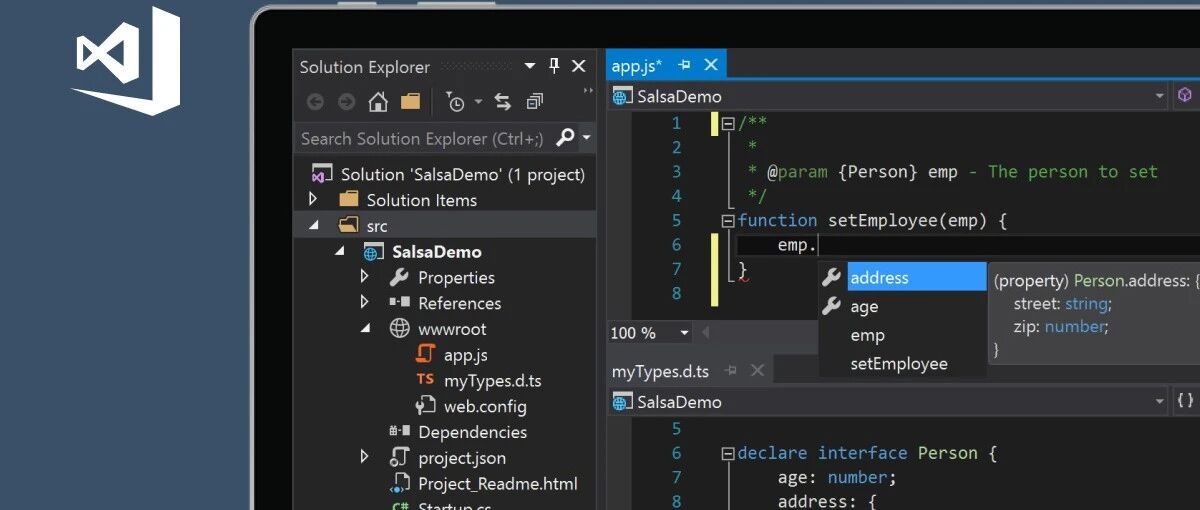Click the TS icon beside myTypes.d.ts
This screenshot has height=510, width=1200.
(425, 380)
